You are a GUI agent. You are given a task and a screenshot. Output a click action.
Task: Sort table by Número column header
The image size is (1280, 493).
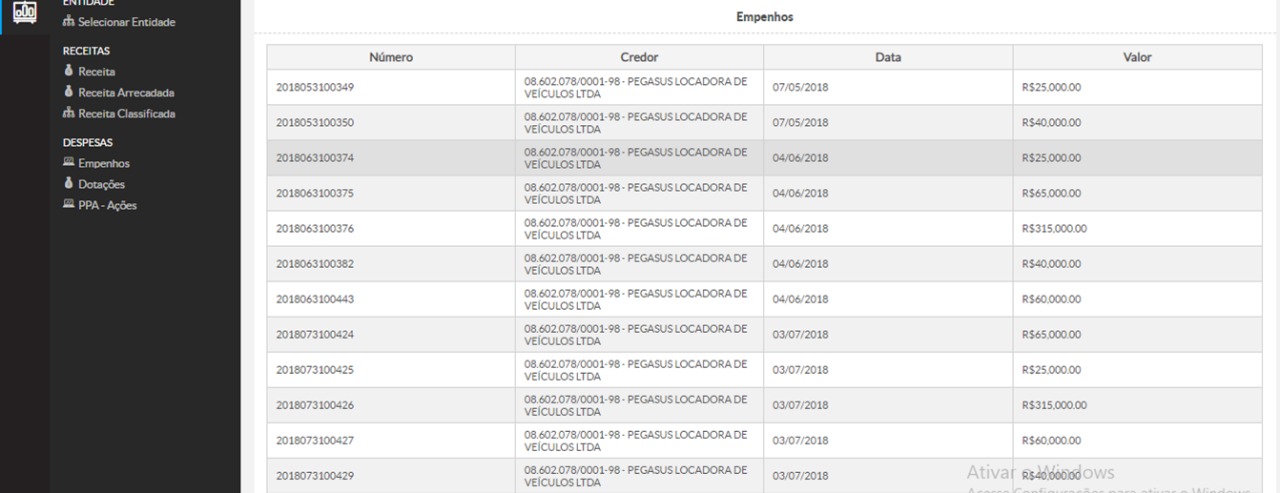coord(390,58)
